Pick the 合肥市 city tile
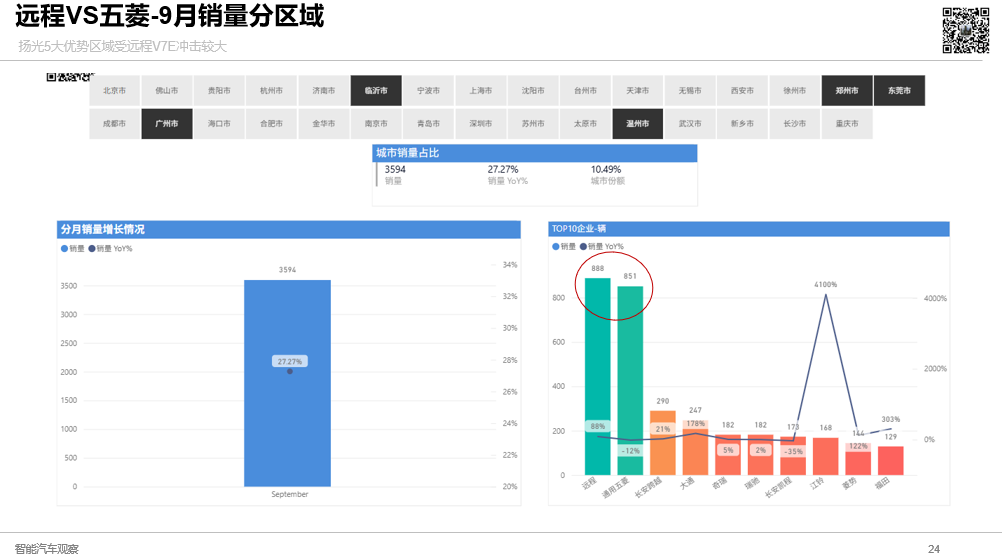Image resolution: width=1002 pixels, height=560 pixels. (x=272, y=123)
